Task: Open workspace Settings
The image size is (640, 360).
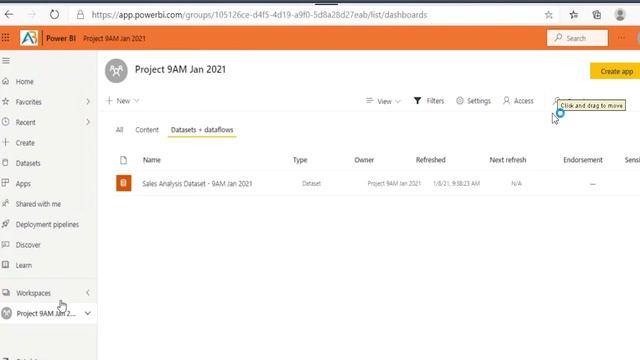Action: [473, 101]
